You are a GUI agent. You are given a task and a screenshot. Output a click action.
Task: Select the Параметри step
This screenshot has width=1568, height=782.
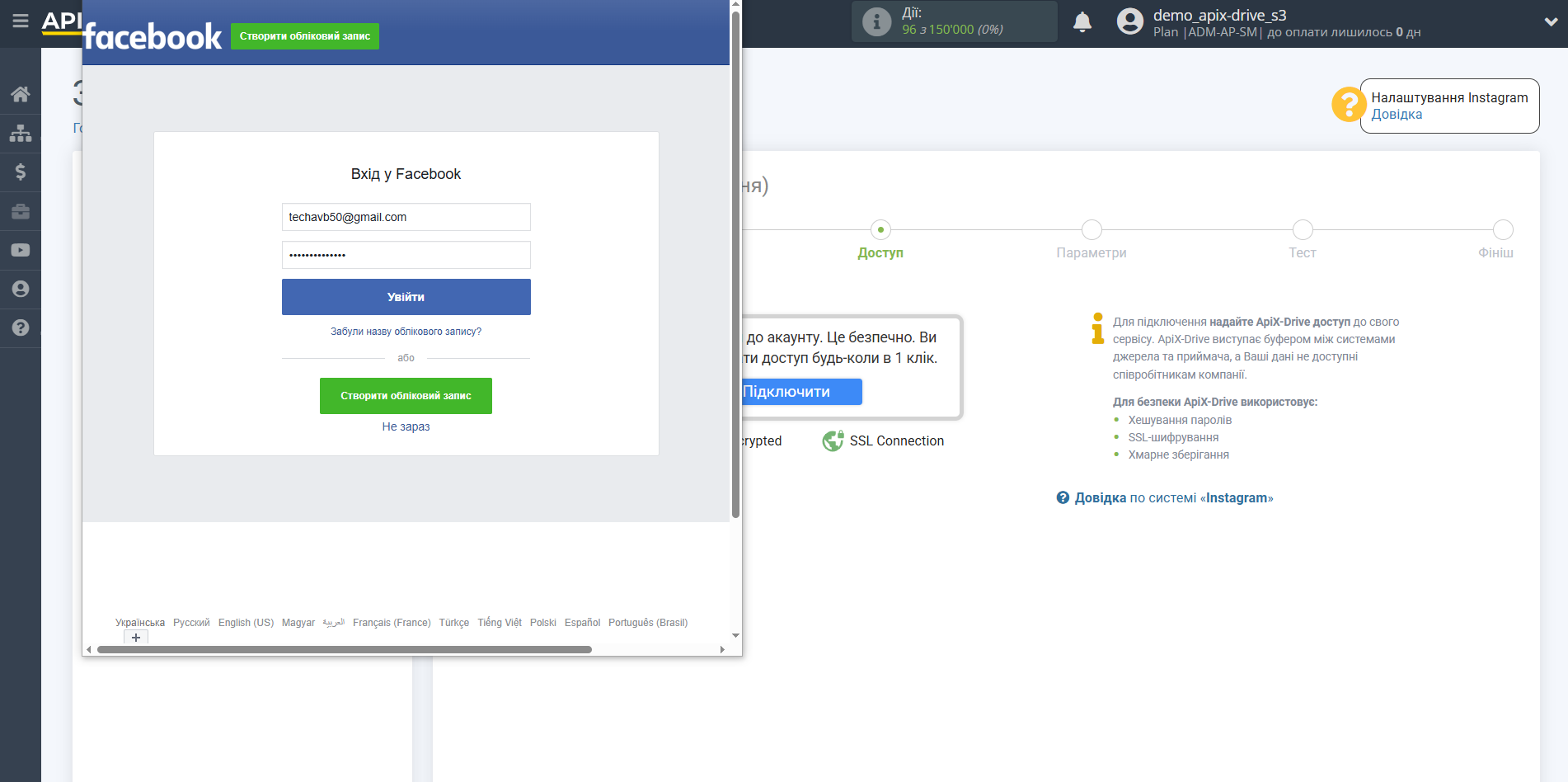coord(1091,229)
